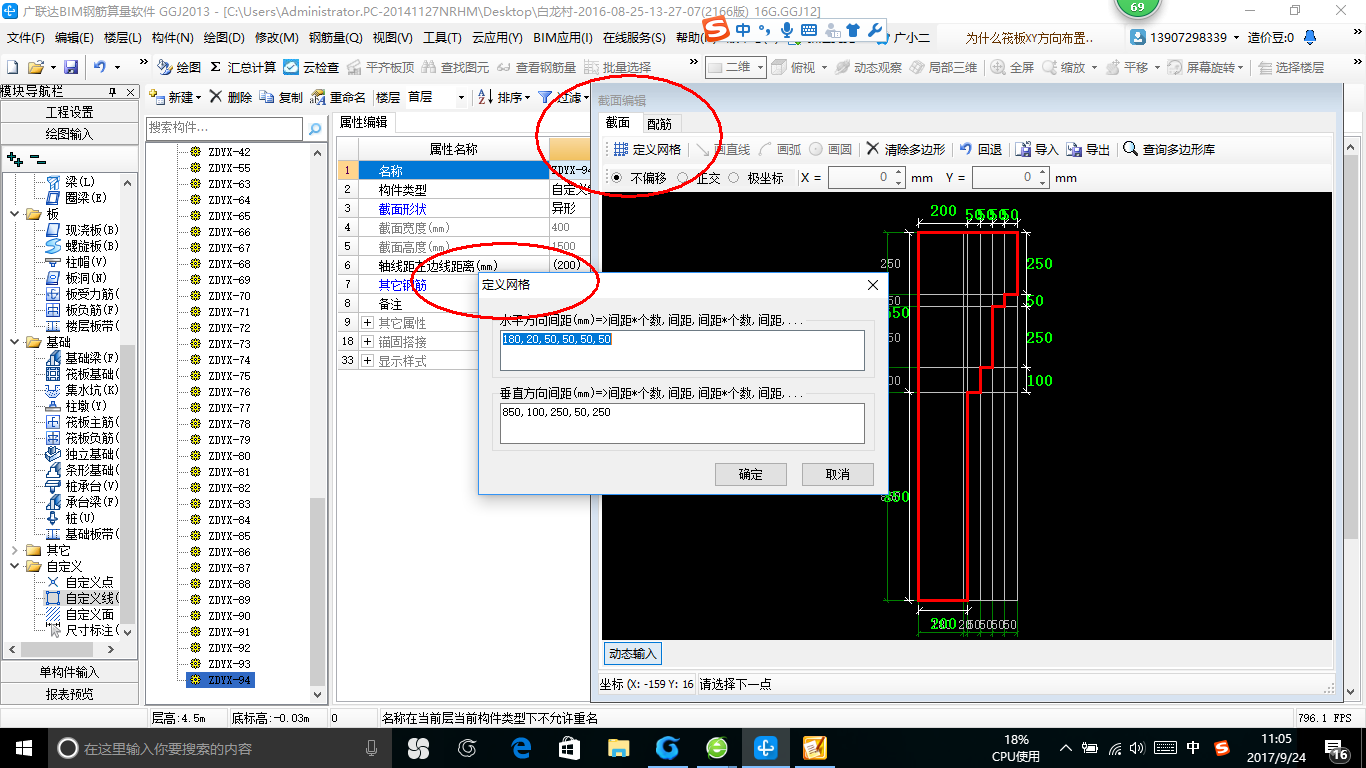Pin the 模块导航栏 navigation panel
This screenshot has width=1366, height=768.
113,91
